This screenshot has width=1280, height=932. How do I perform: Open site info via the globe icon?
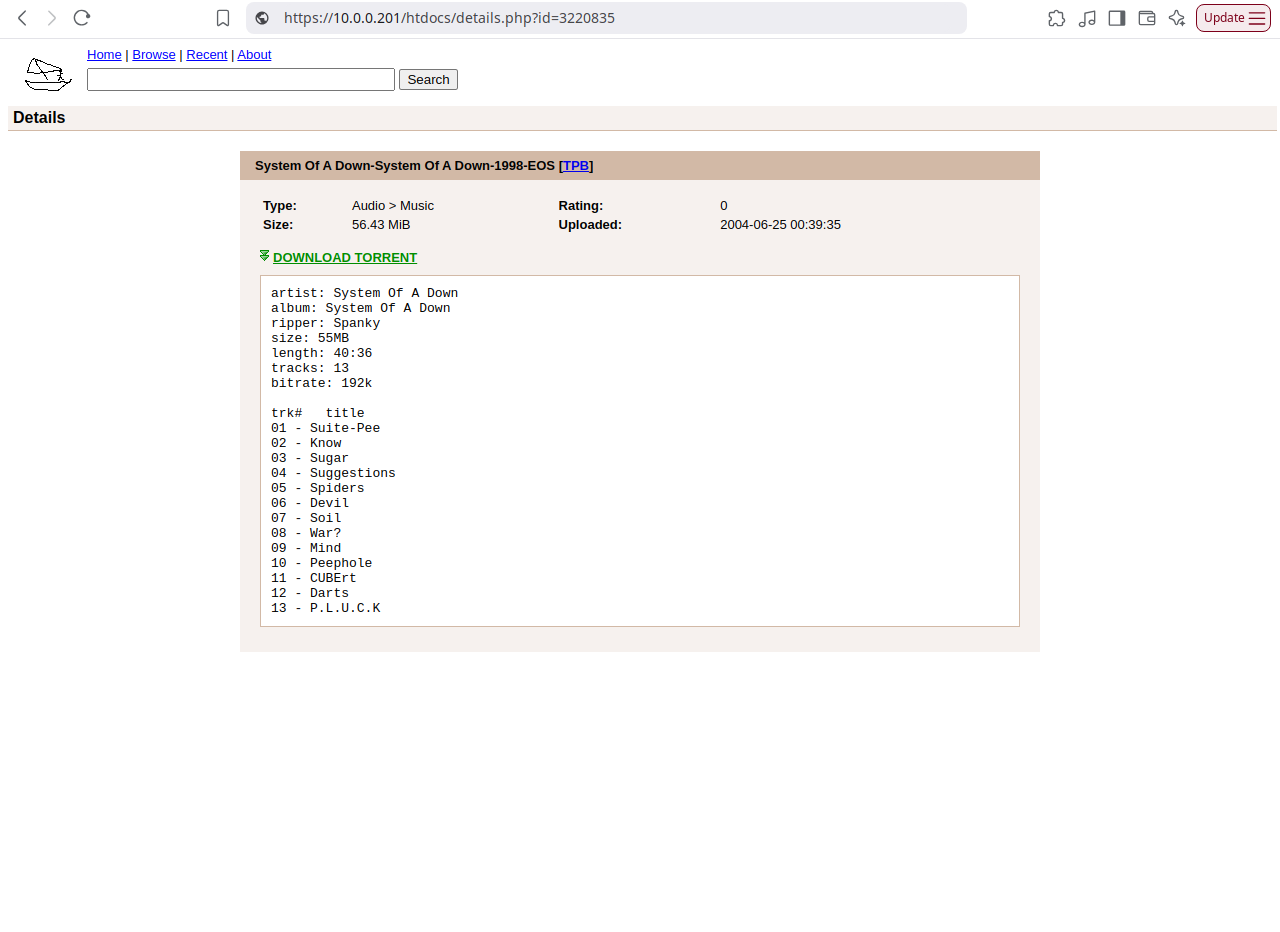point(262,18)
